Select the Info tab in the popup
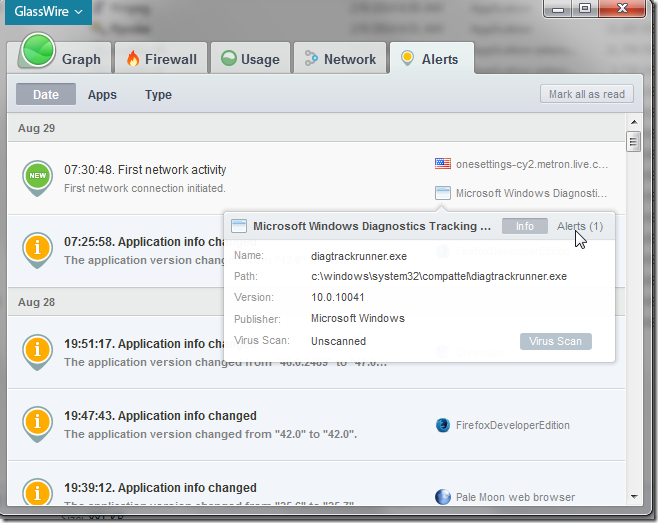Image resolution: width=658 pixels, height=523 pixels. 525,226
